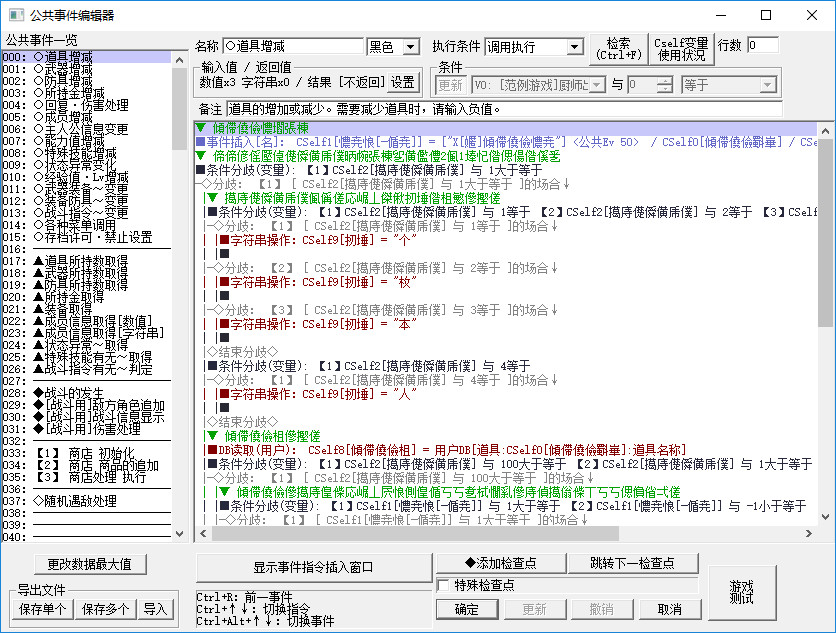The image size is (836, 633).
Task: Select event 037: ◇随机遇敌处理
Action: click(86, 501)
